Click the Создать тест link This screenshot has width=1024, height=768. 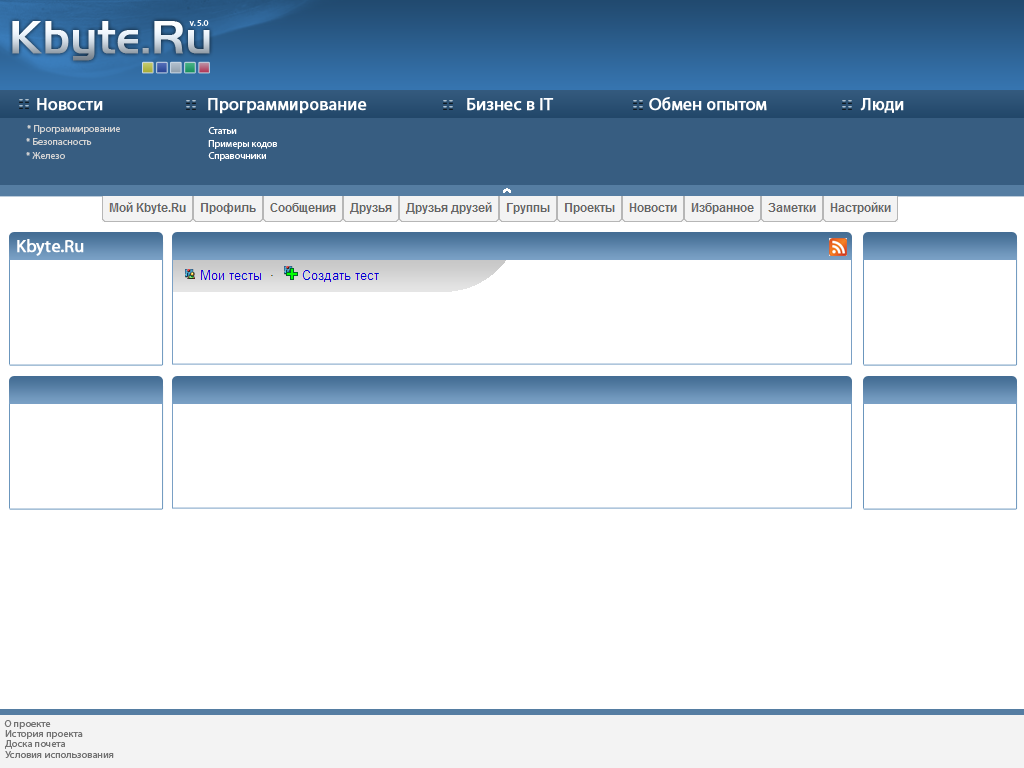[x=340, y=276]
